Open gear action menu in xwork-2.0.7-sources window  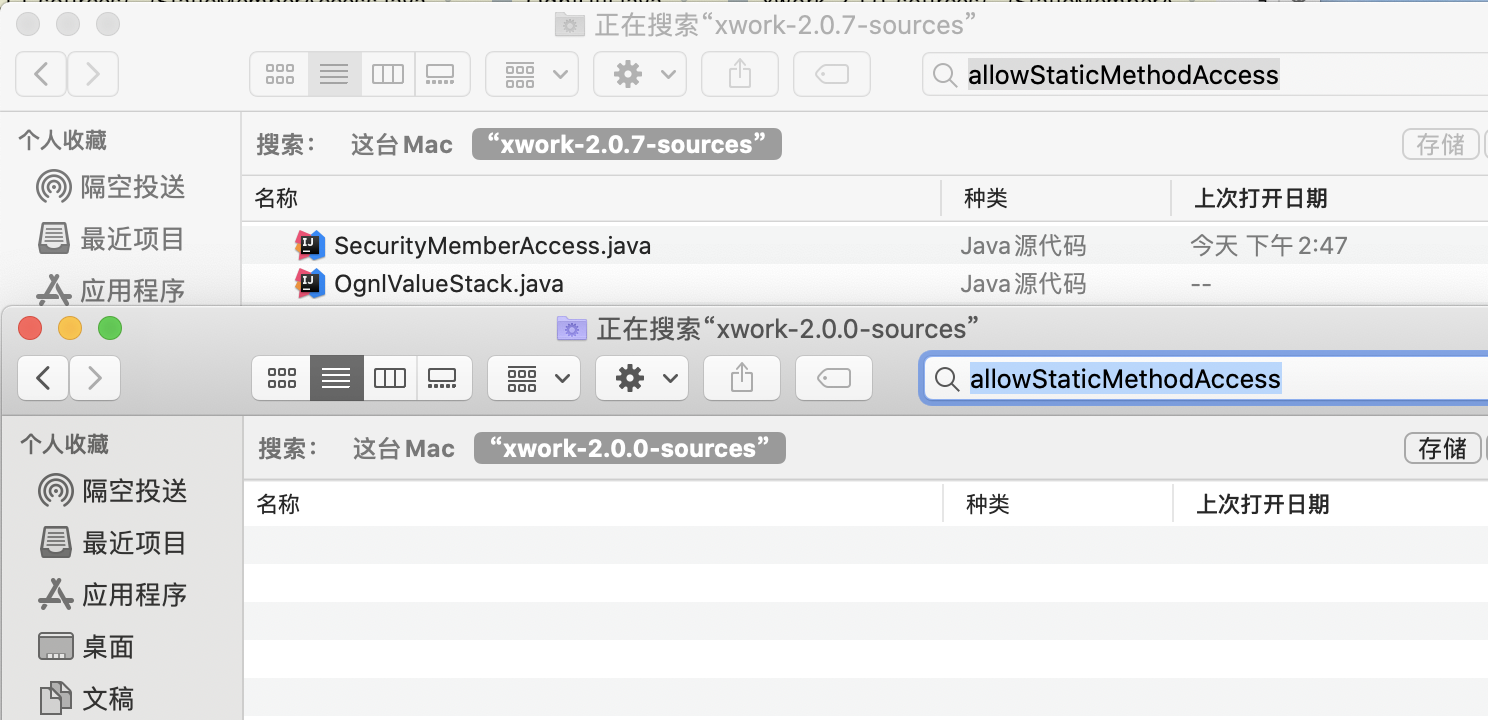point(640,74)
